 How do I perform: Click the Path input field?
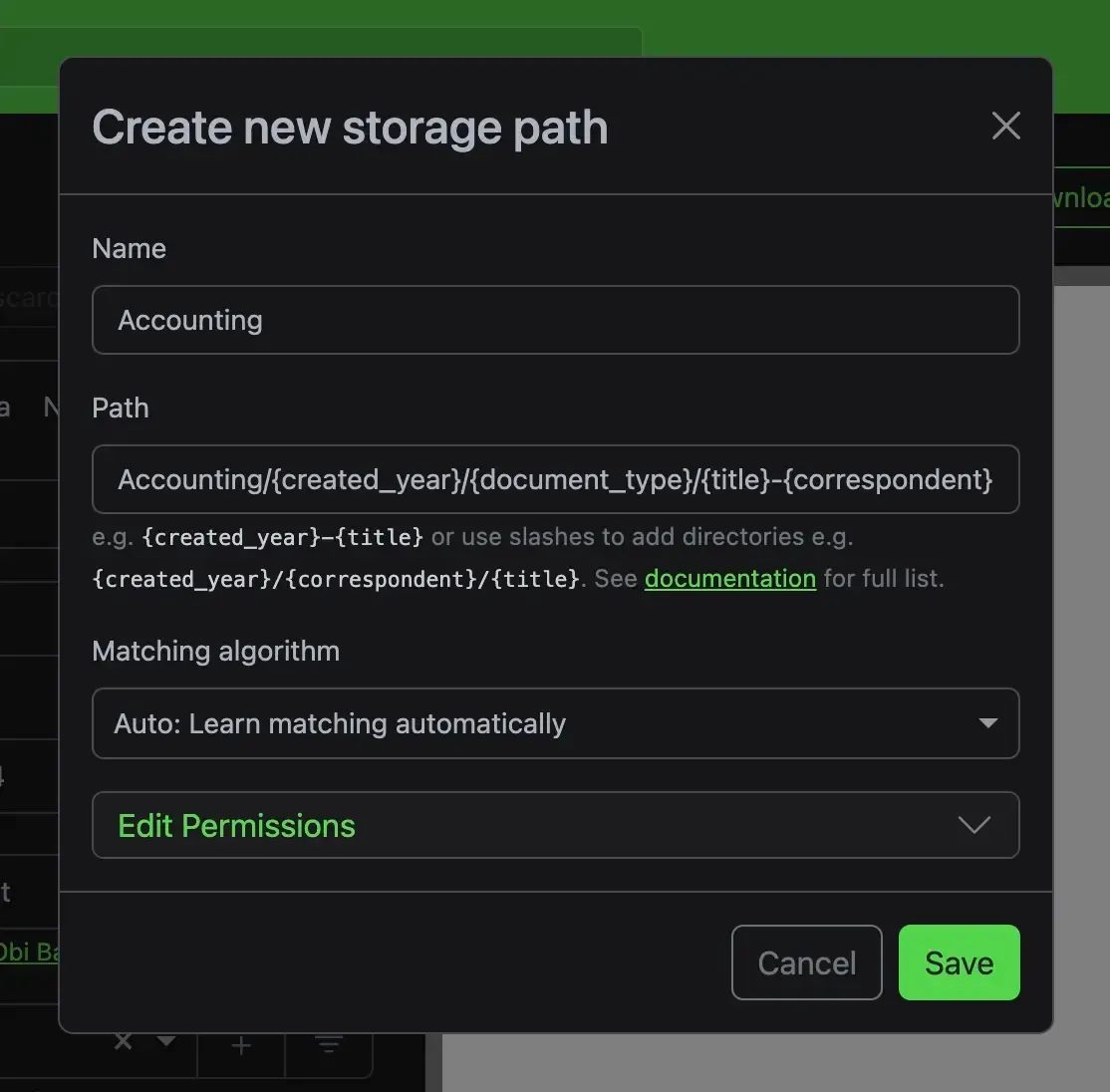point(556,479)
